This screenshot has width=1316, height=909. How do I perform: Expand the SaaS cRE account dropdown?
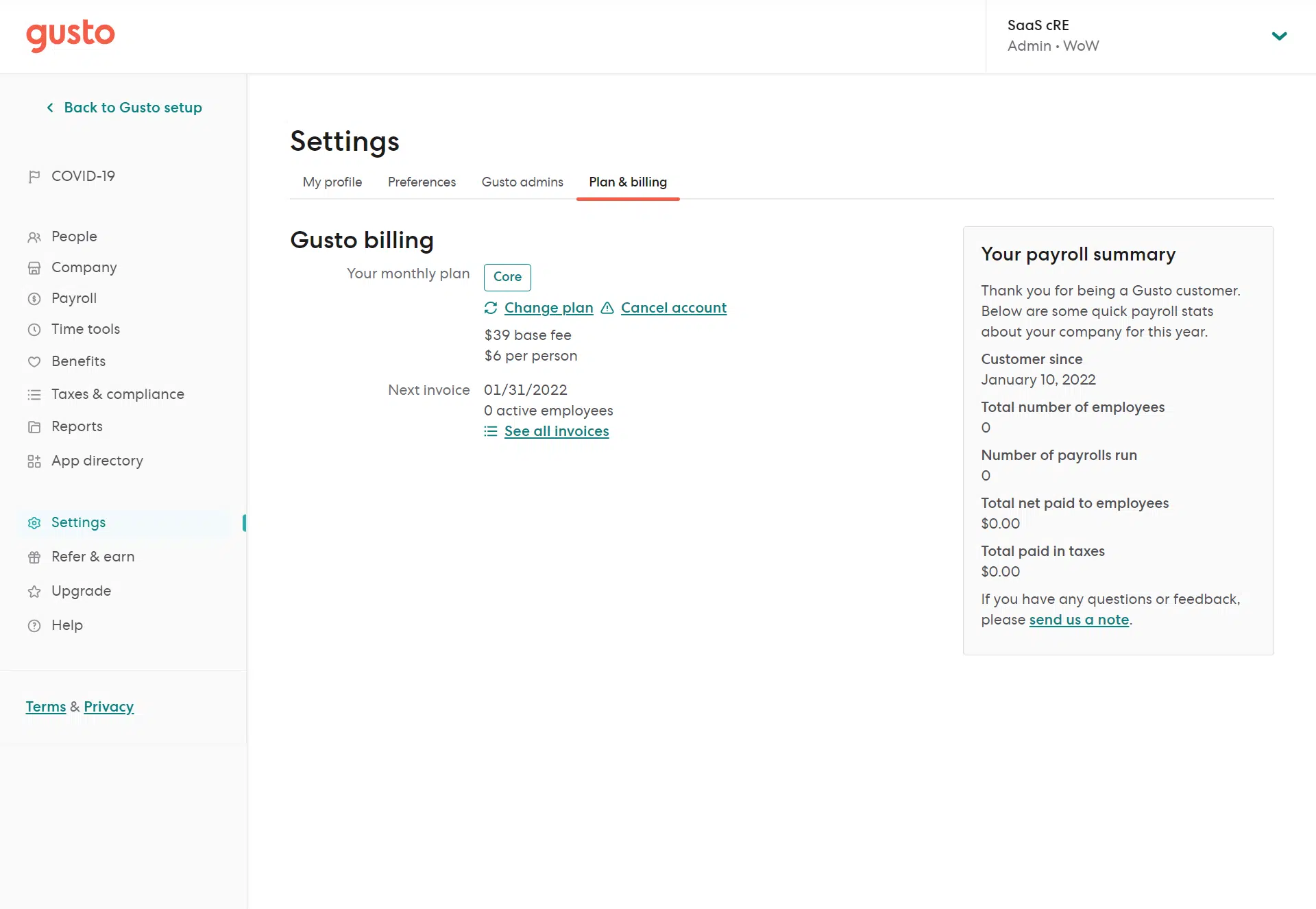(x=1279, y=36)
